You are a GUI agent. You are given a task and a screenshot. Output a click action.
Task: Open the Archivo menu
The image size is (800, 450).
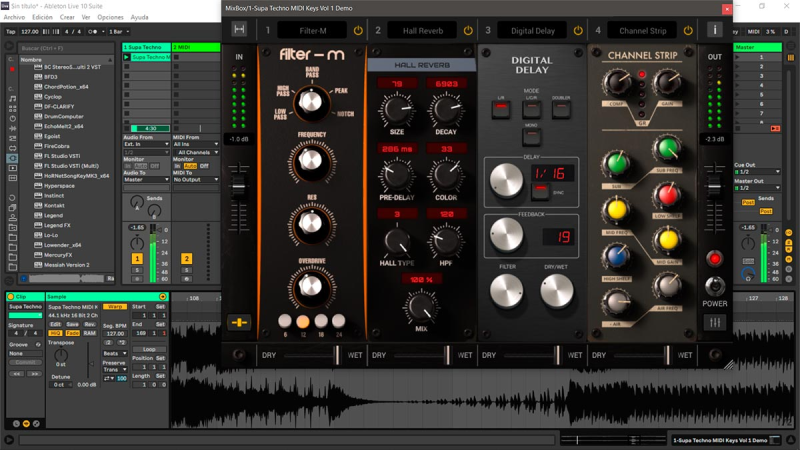tap(14, 17)
